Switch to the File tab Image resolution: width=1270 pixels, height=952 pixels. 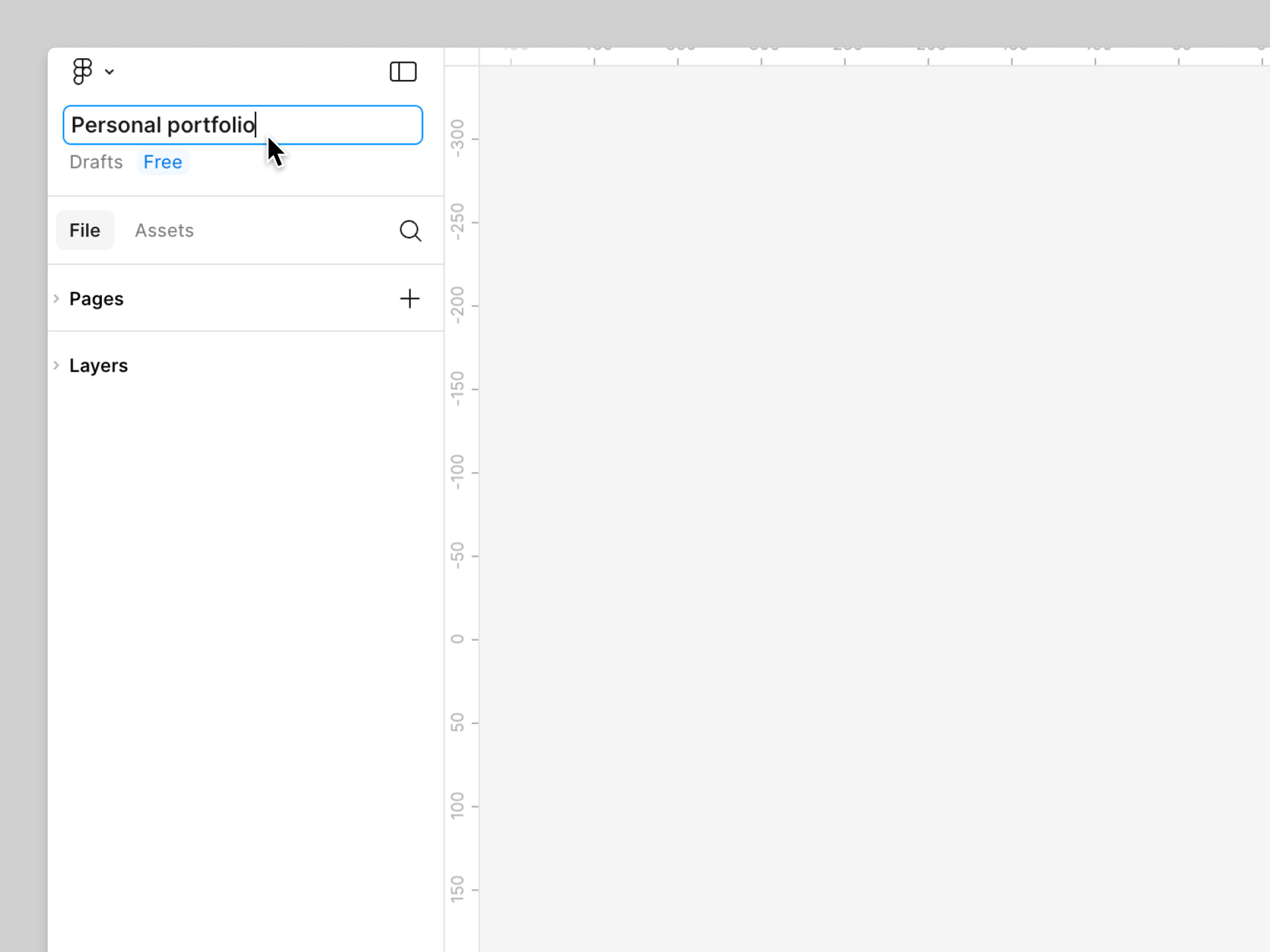pos(85,230)
